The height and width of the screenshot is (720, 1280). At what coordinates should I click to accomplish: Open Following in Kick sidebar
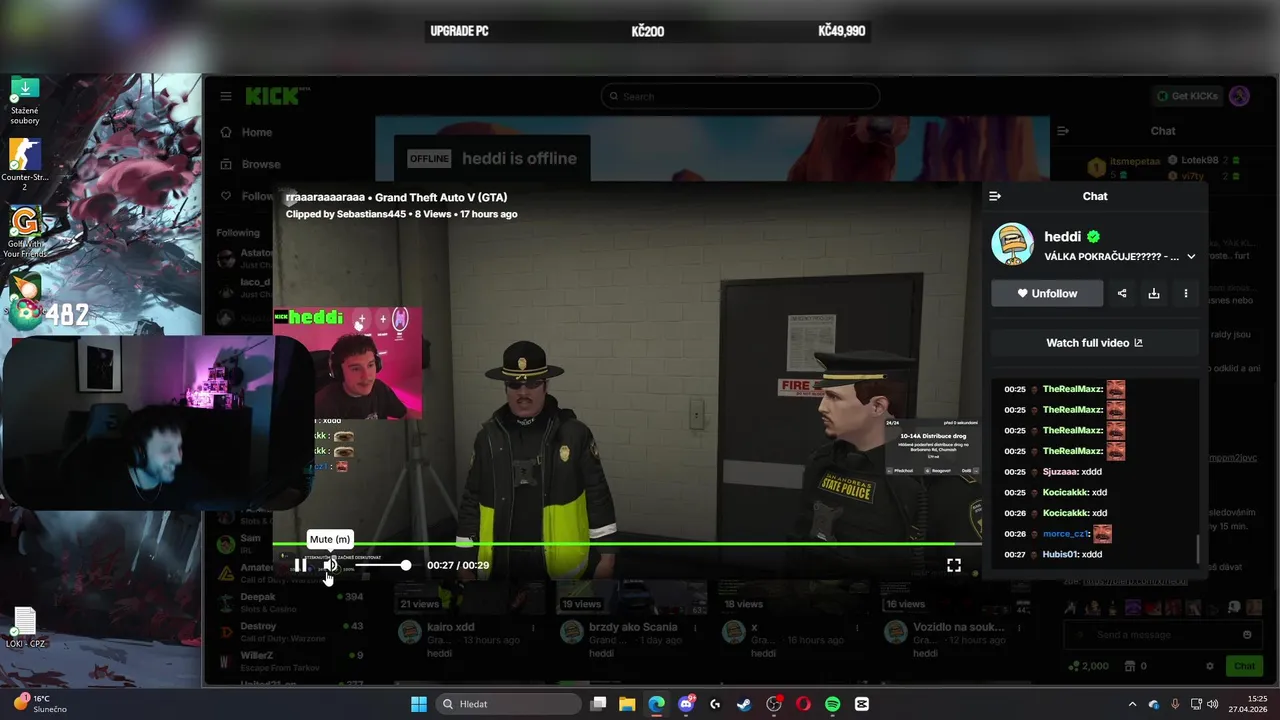[246, 196]
